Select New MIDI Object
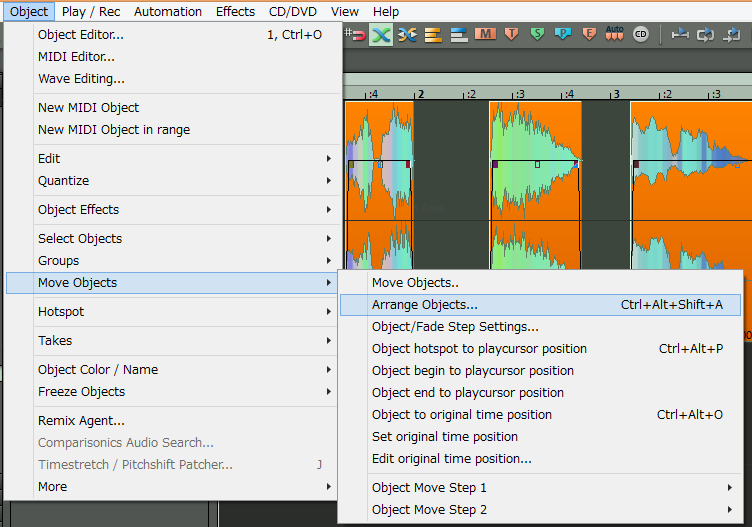The width and height of the screenshot is (752, 527). [x=173, y=107]
